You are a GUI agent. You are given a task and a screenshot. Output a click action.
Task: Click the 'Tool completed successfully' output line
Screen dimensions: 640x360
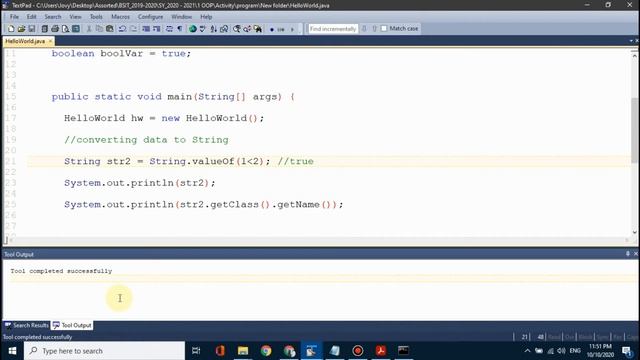coord(61,271)
